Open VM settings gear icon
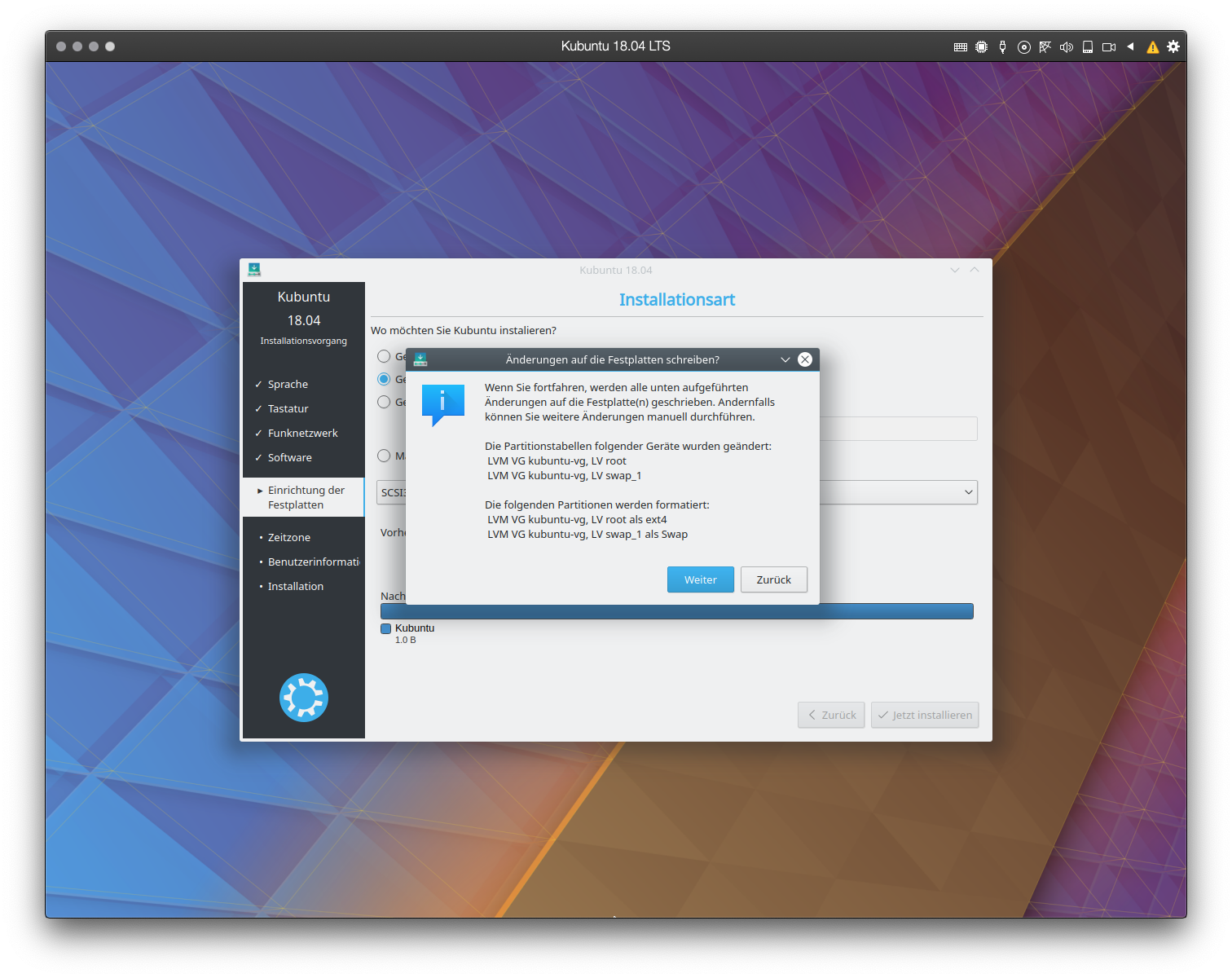This screenshot has width=1232, height=978. [1173, 46]
